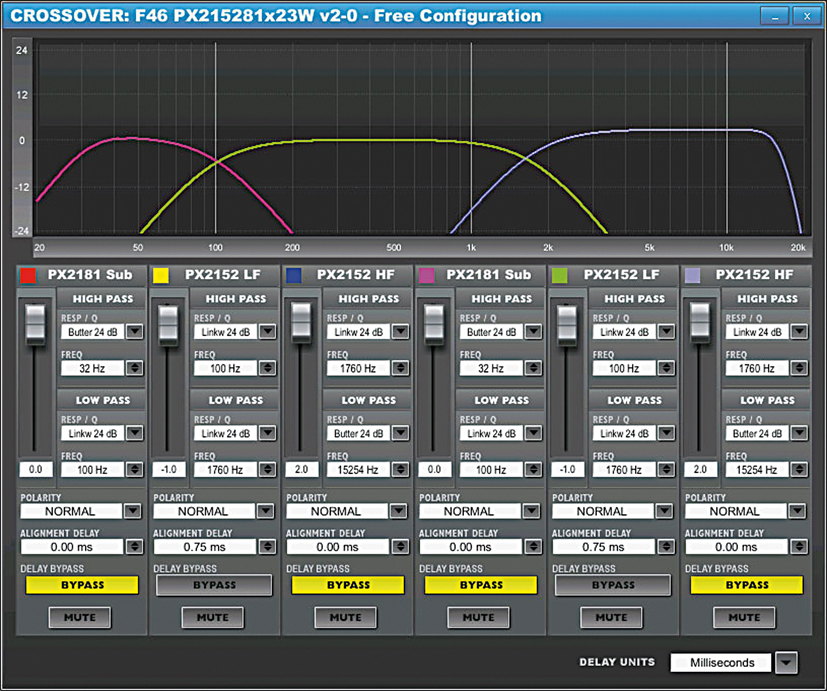Toggle delay BYPASS on yellow-swatch LF channel
Screen dimensions: 827x691
(214, 585)
